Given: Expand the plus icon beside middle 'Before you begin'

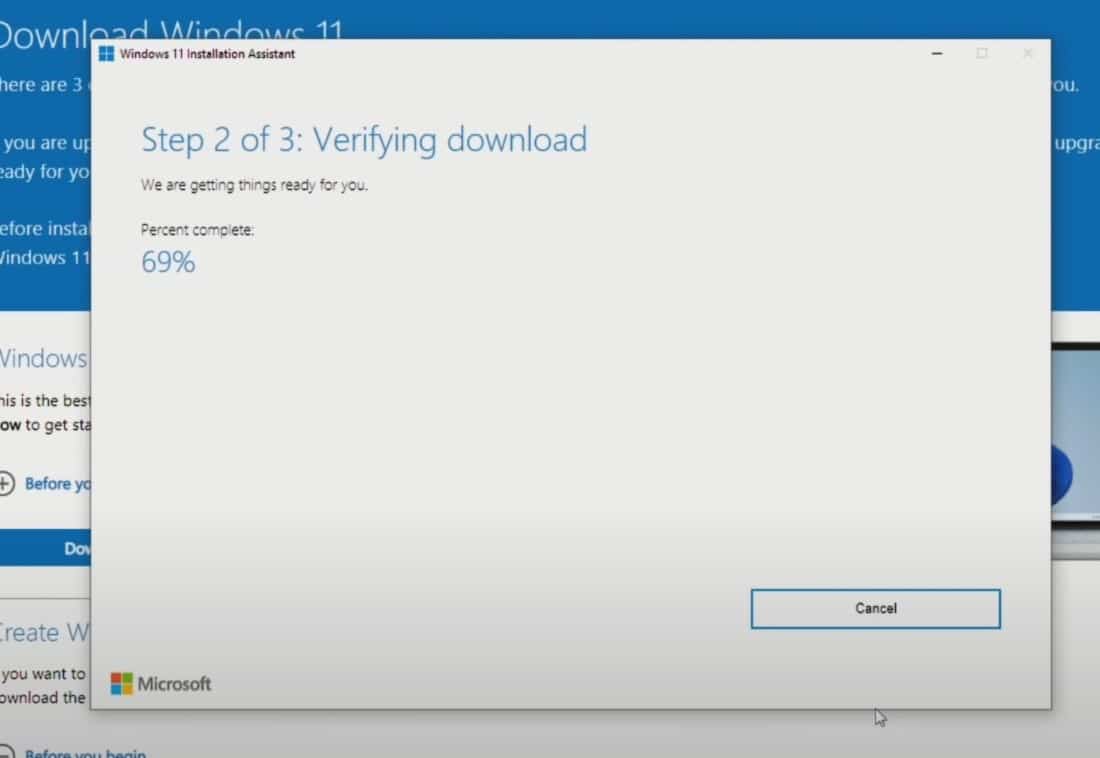Looking at the screenshot, I should tap(6, 484).
